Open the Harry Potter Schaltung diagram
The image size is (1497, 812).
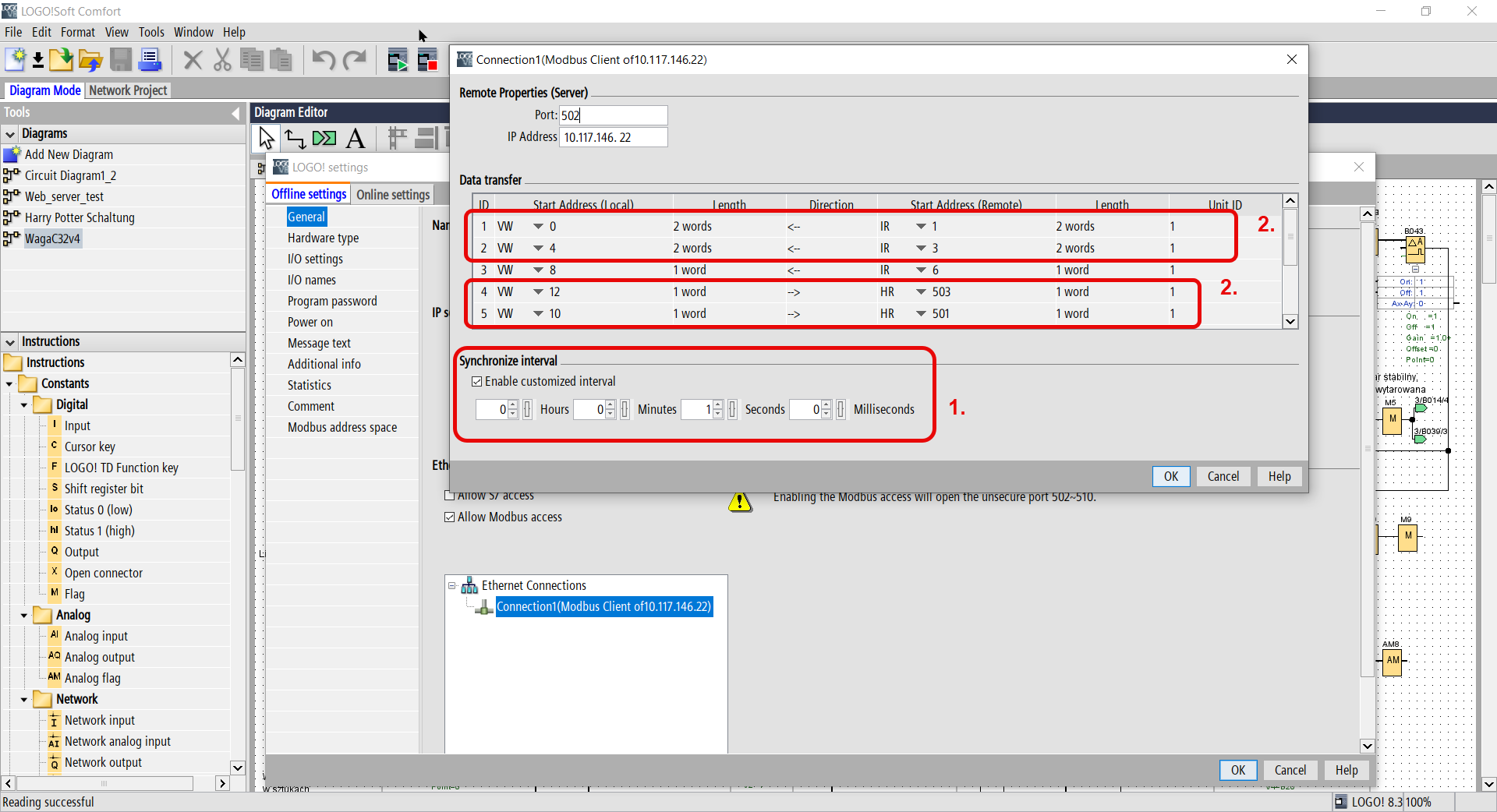coord(80,218)
